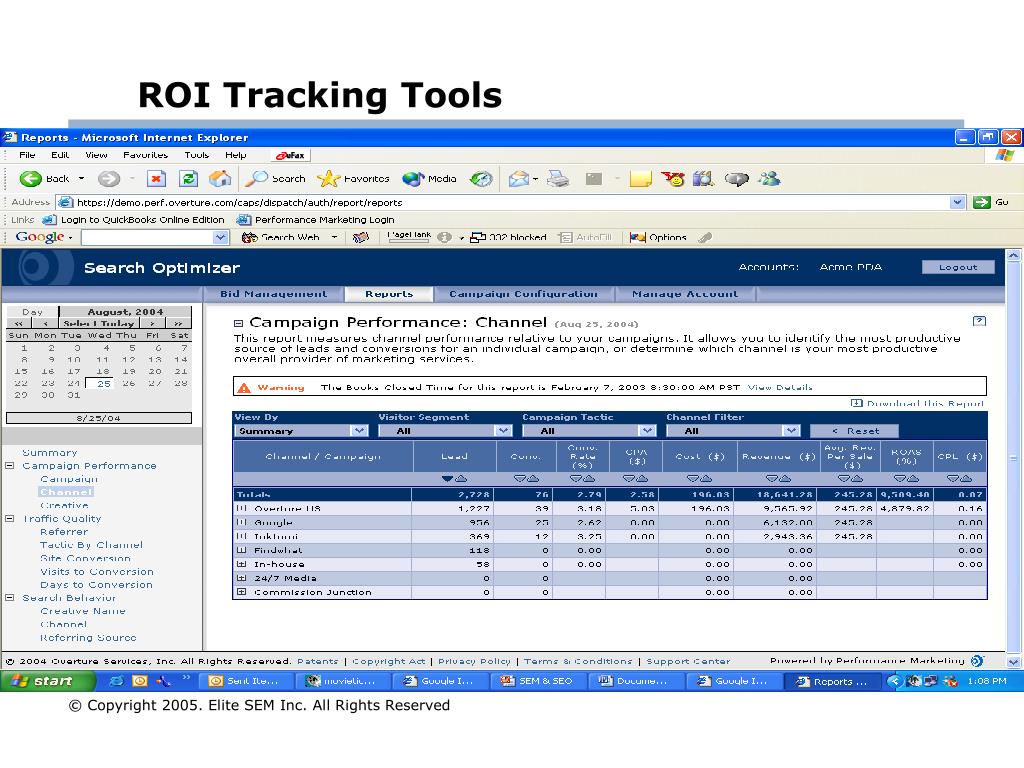
Task: Sort Lead column descending arrow
Action: coord(447,479)
